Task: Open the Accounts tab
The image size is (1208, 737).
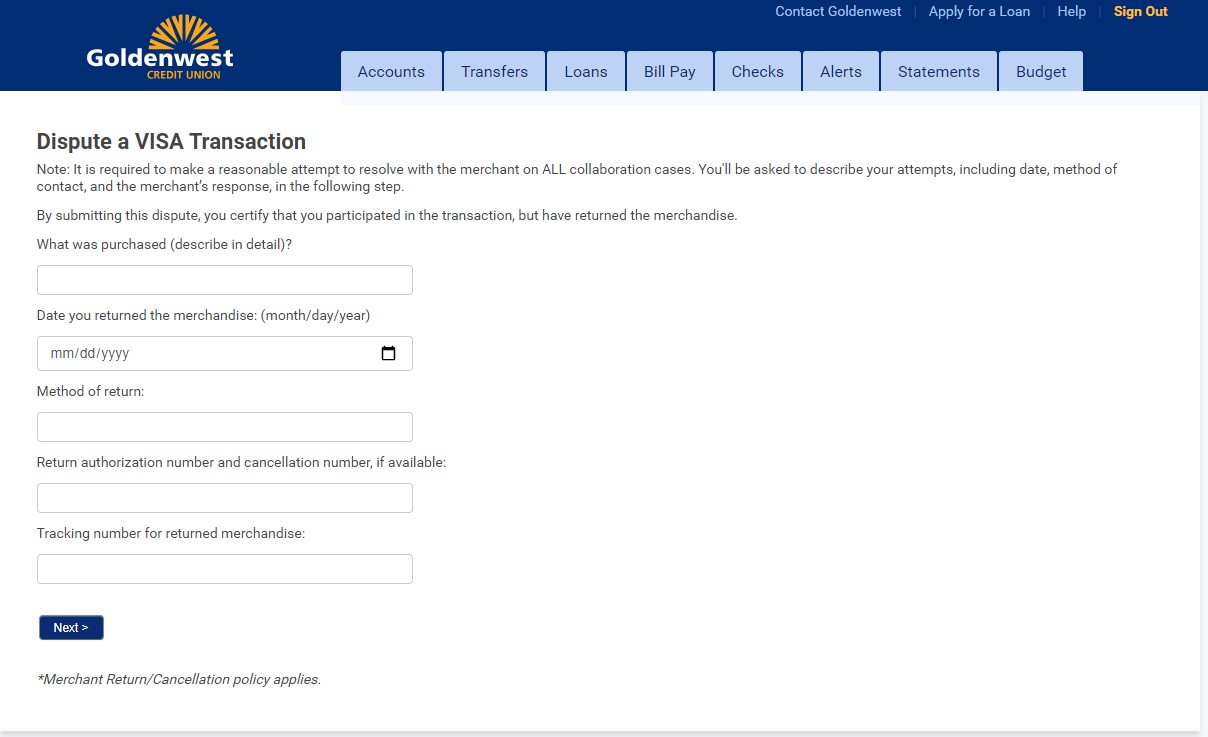Action: tap(391, 72)
